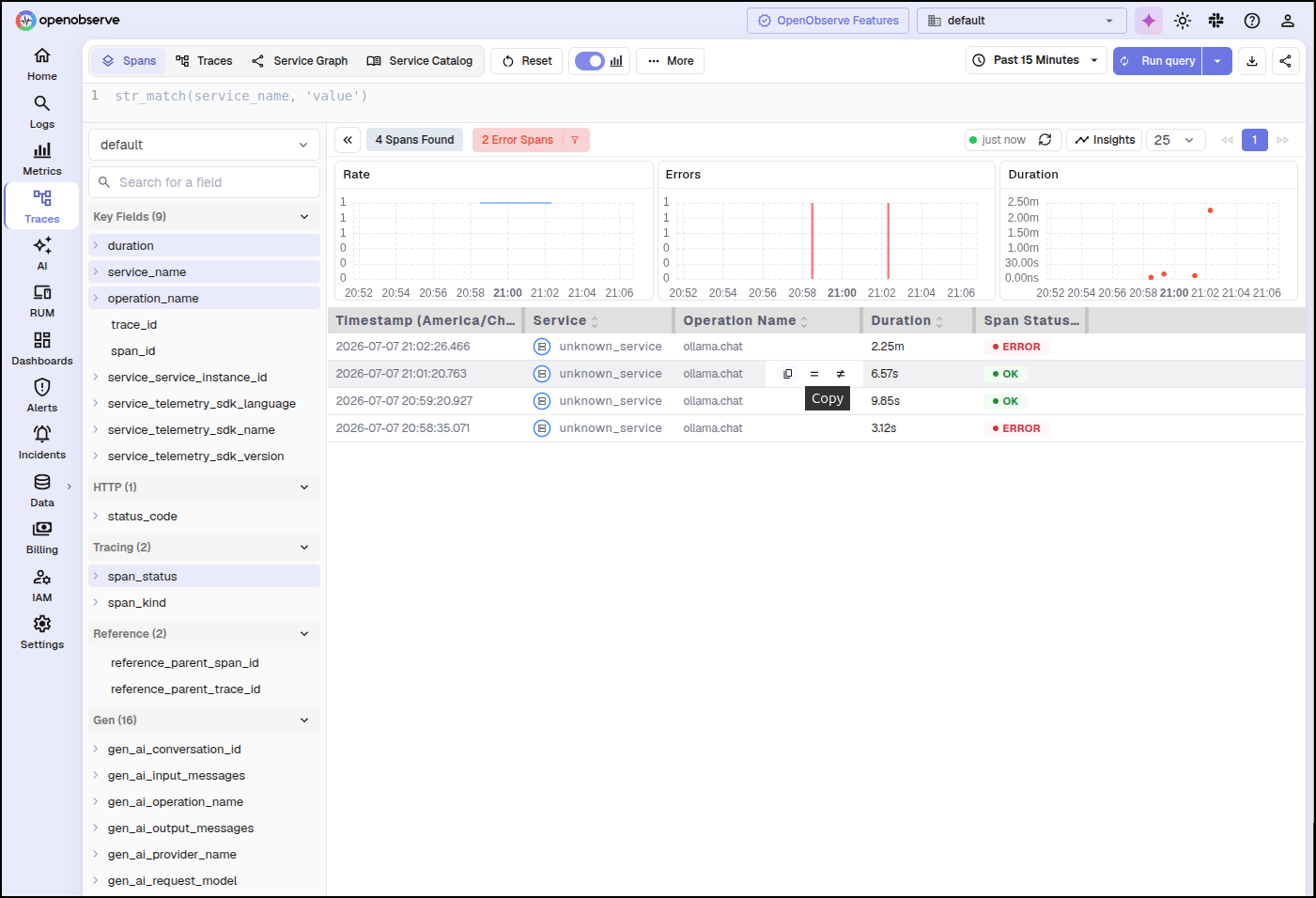Expand the status_code field
This screenshot has width=1316, height=898.
click(96, 517)
